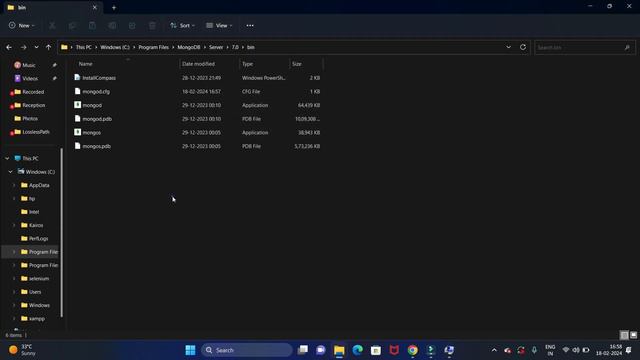Switch to the large thumbnails view layout

point(633,335)
